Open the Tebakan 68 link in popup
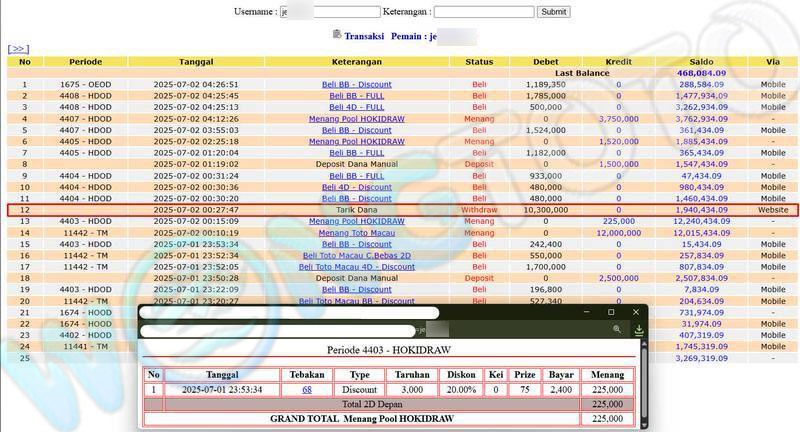Screen dimensions: 800x432 point(307,389)
